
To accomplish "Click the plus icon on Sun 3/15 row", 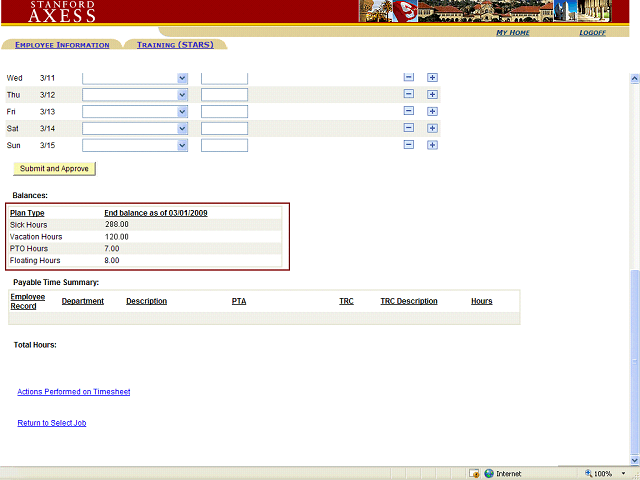I will coord(432,145).
